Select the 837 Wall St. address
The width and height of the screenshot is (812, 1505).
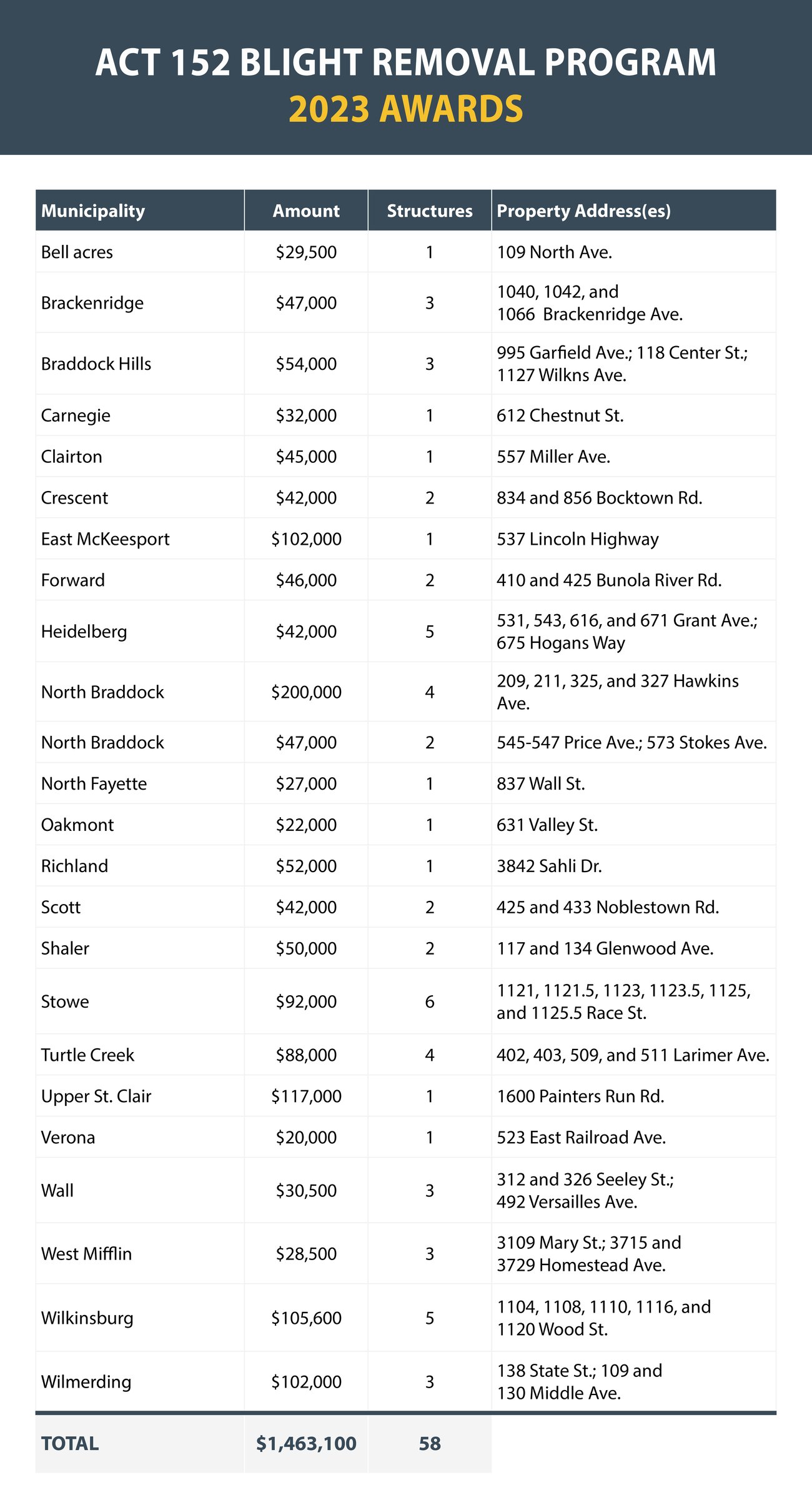pyautogui.click(x=541, y=783)
